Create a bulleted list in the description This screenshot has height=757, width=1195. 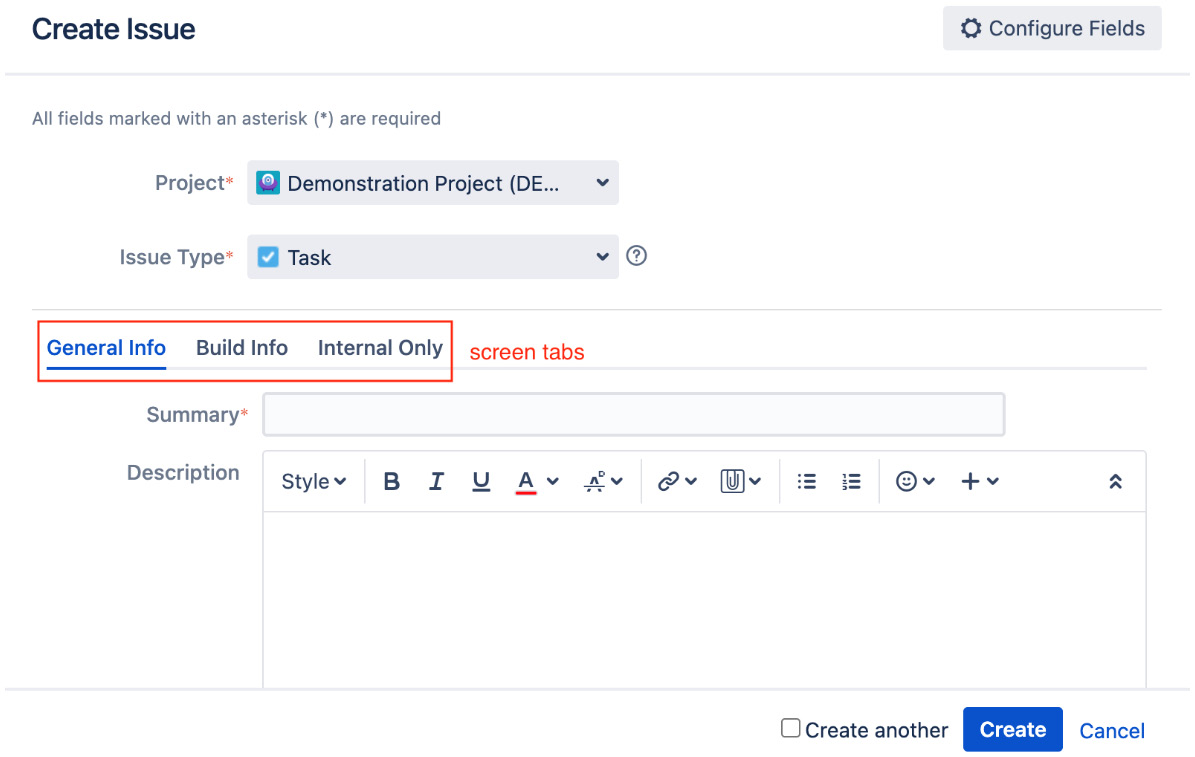(806, 481)
